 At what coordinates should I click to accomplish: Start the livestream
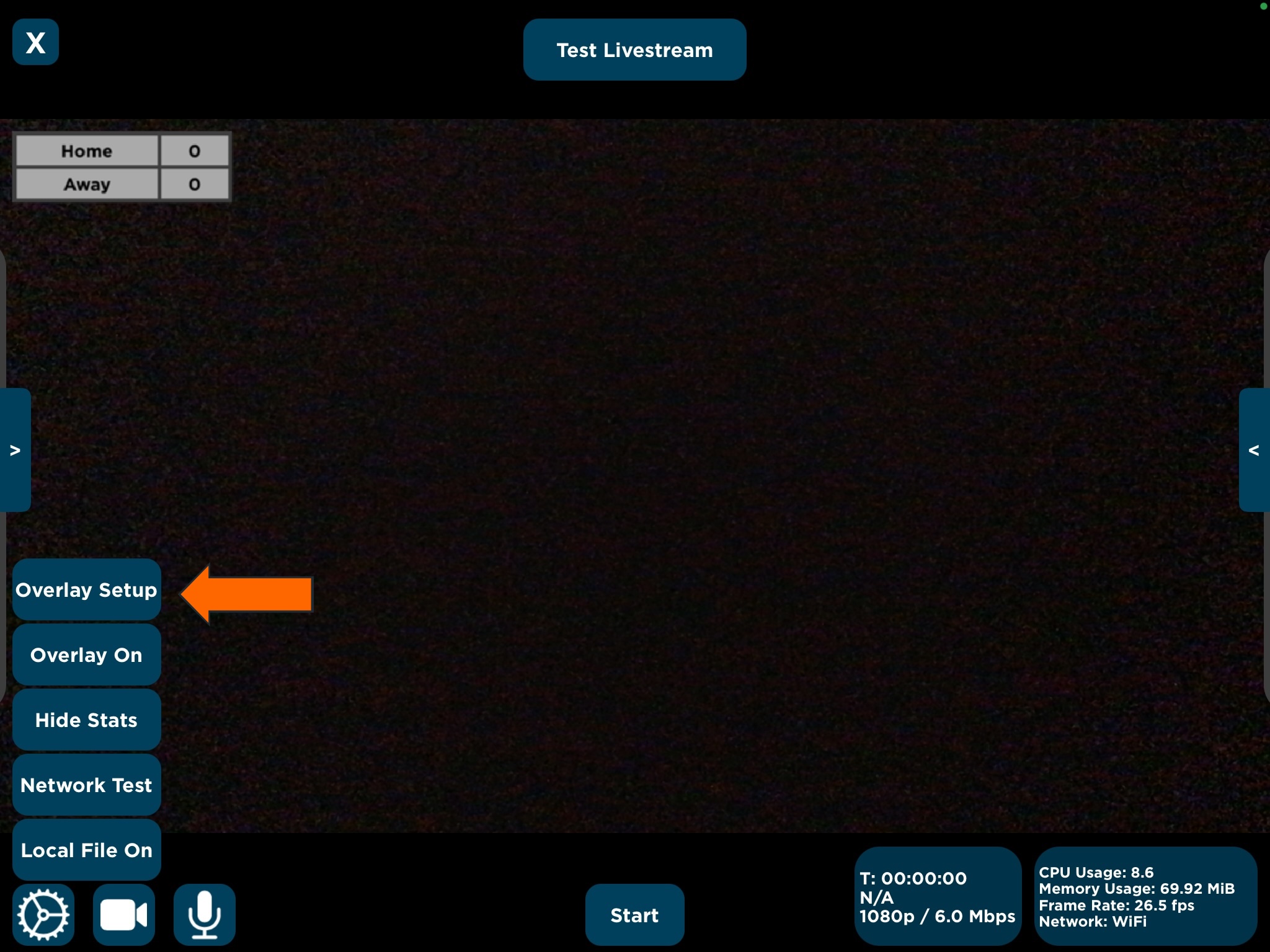(x=634, y=915)
